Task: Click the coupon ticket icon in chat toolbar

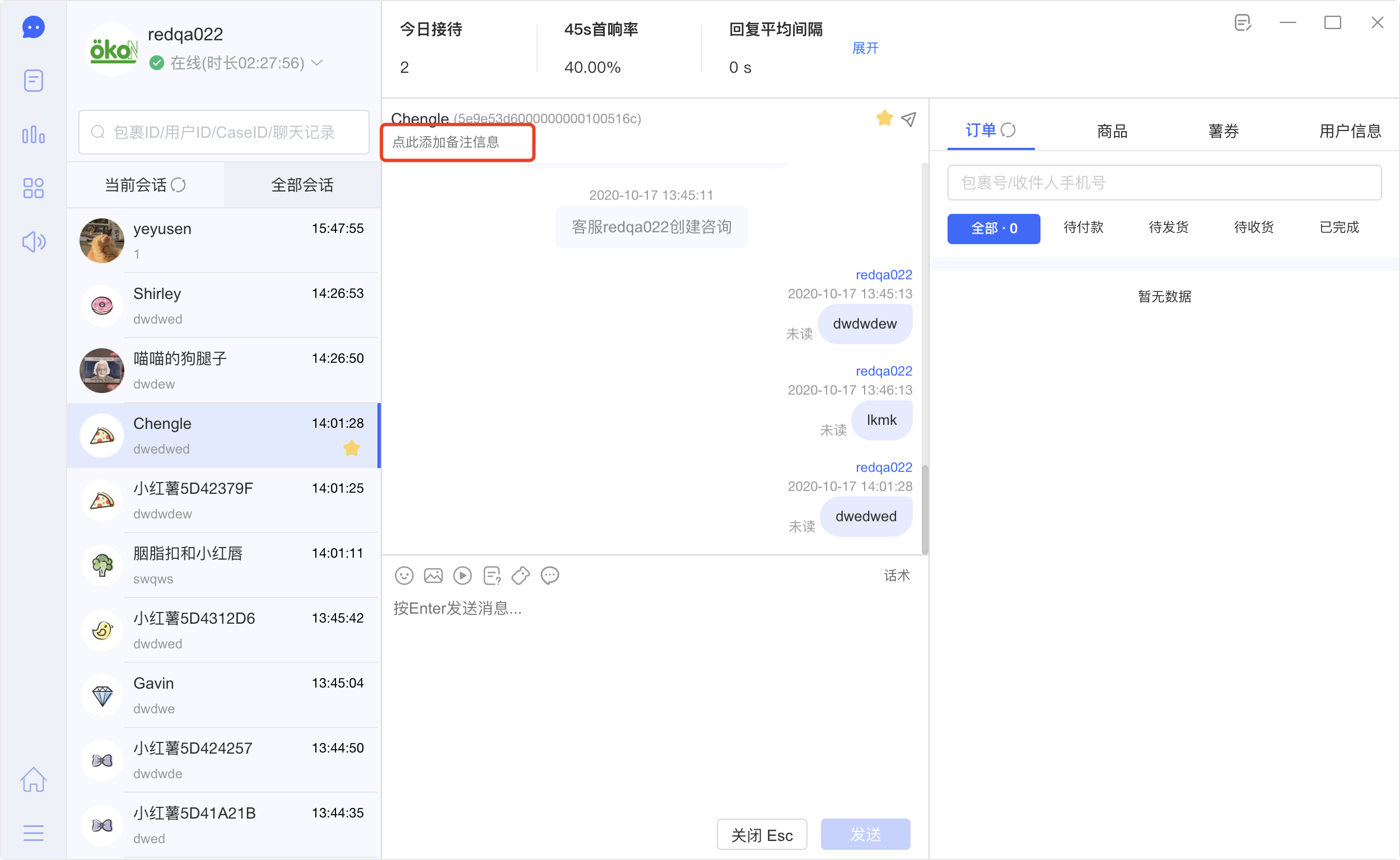Action: pyautogui.click(x=521, y=576)
